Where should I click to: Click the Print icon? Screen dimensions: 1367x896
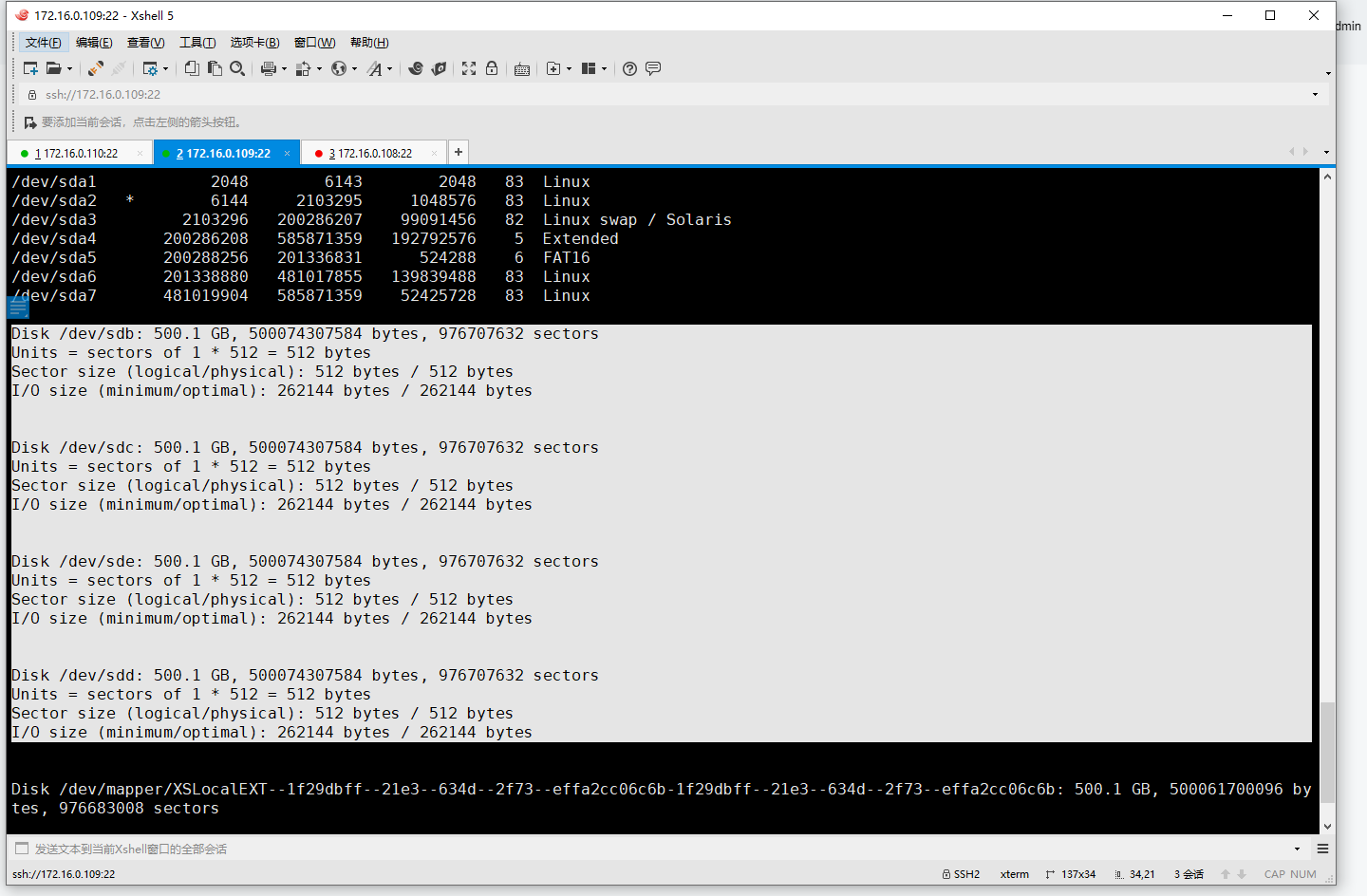click(269, 68)
